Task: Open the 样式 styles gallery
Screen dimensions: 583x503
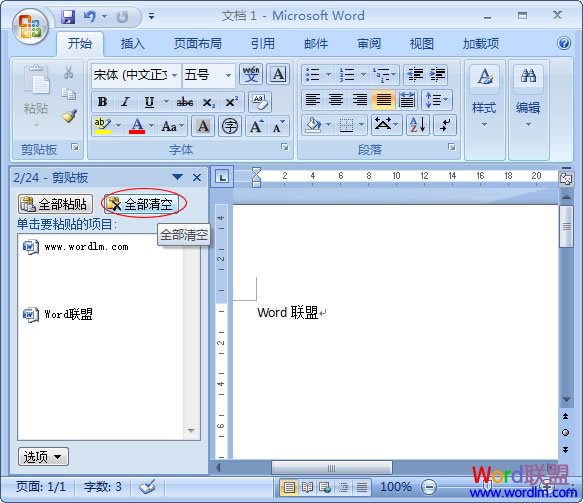Action: (484, 97)
